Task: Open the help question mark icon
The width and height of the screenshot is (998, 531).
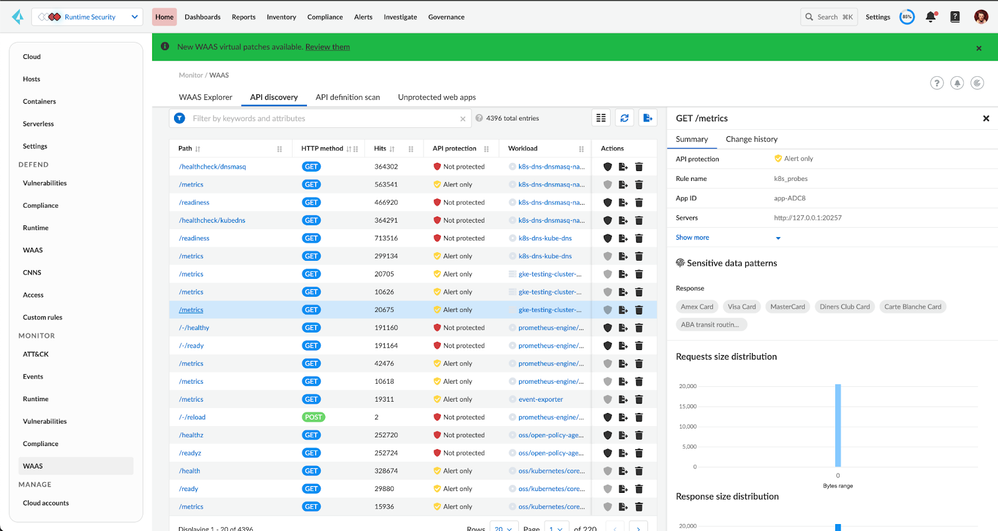Action: (937, 83)
